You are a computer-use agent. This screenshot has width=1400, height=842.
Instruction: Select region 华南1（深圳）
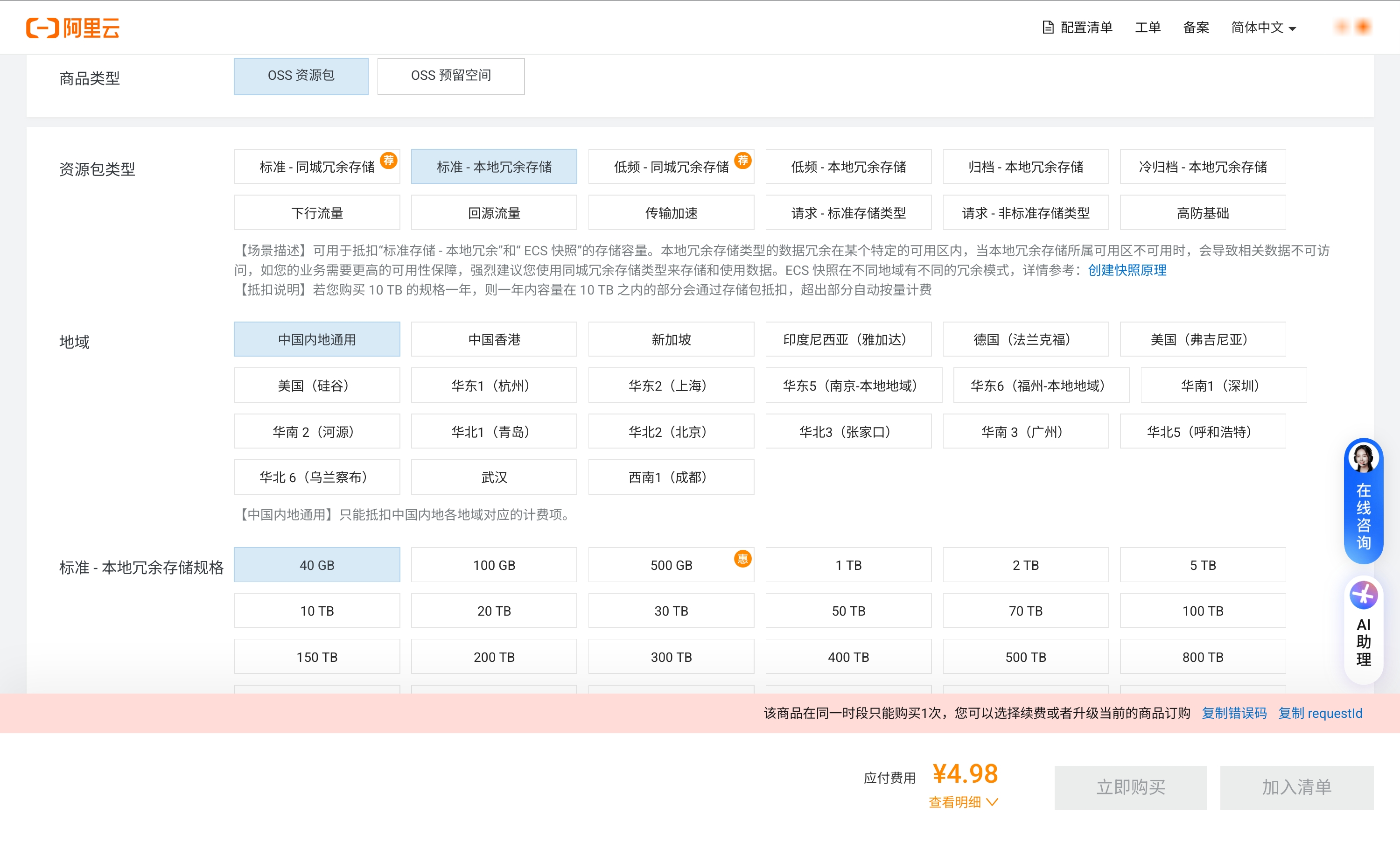[x=1224, y=385]
